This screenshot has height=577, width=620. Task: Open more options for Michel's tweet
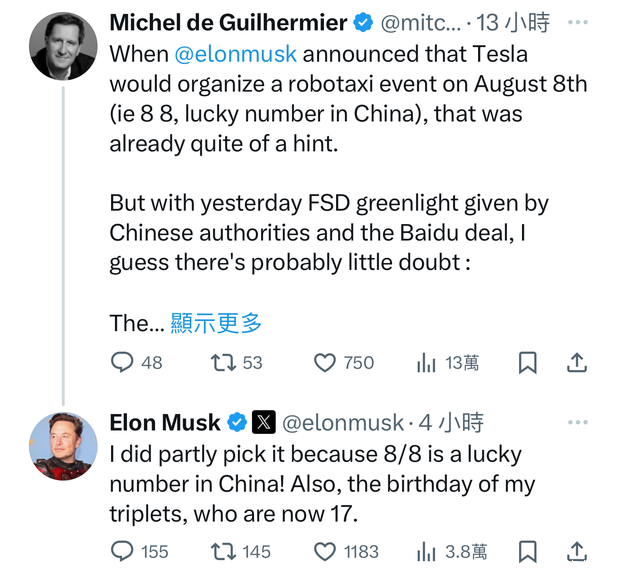point(577,22)
